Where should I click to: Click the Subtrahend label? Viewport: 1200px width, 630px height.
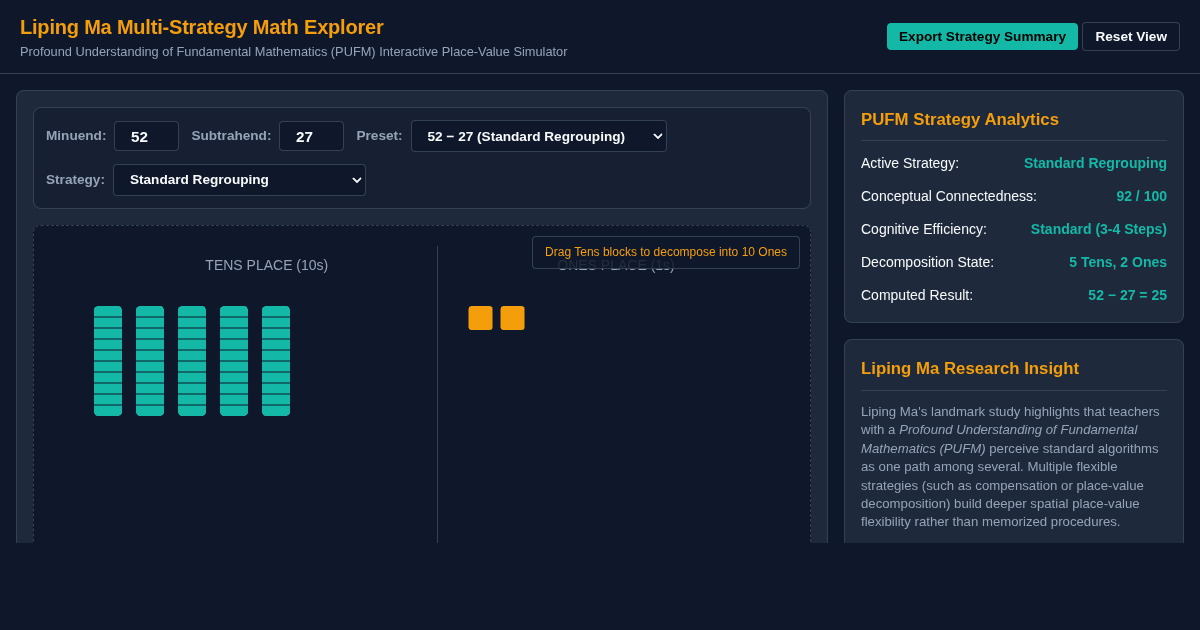[231, 136]
